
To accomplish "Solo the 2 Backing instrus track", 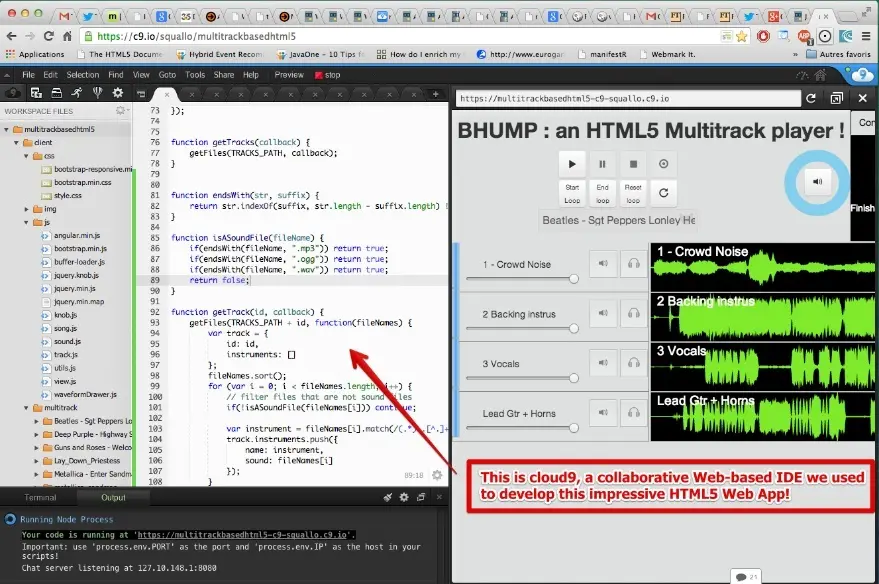I will pos(633,313).
